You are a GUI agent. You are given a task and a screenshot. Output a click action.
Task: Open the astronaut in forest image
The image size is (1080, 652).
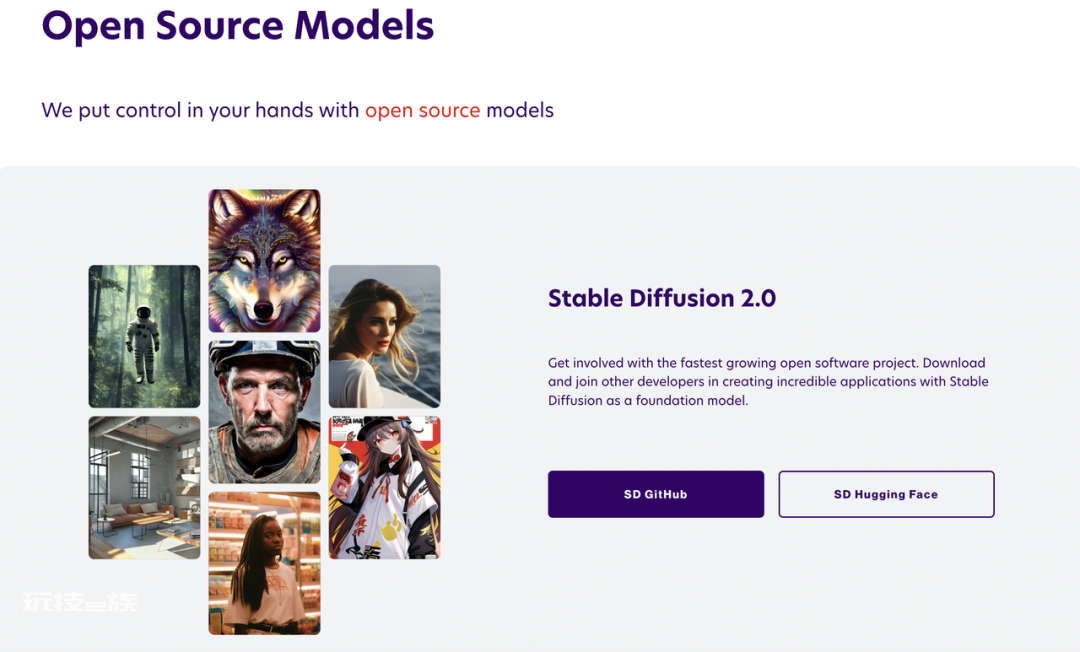point(144,336)
